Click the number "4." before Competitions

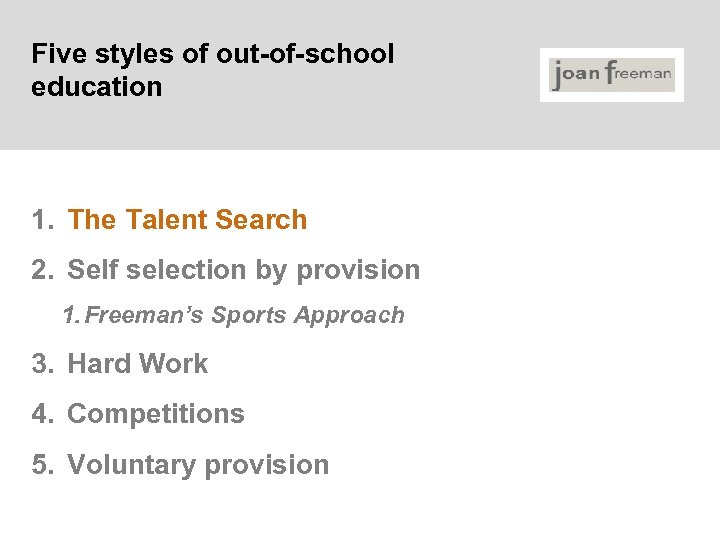[x=42, y=414]
